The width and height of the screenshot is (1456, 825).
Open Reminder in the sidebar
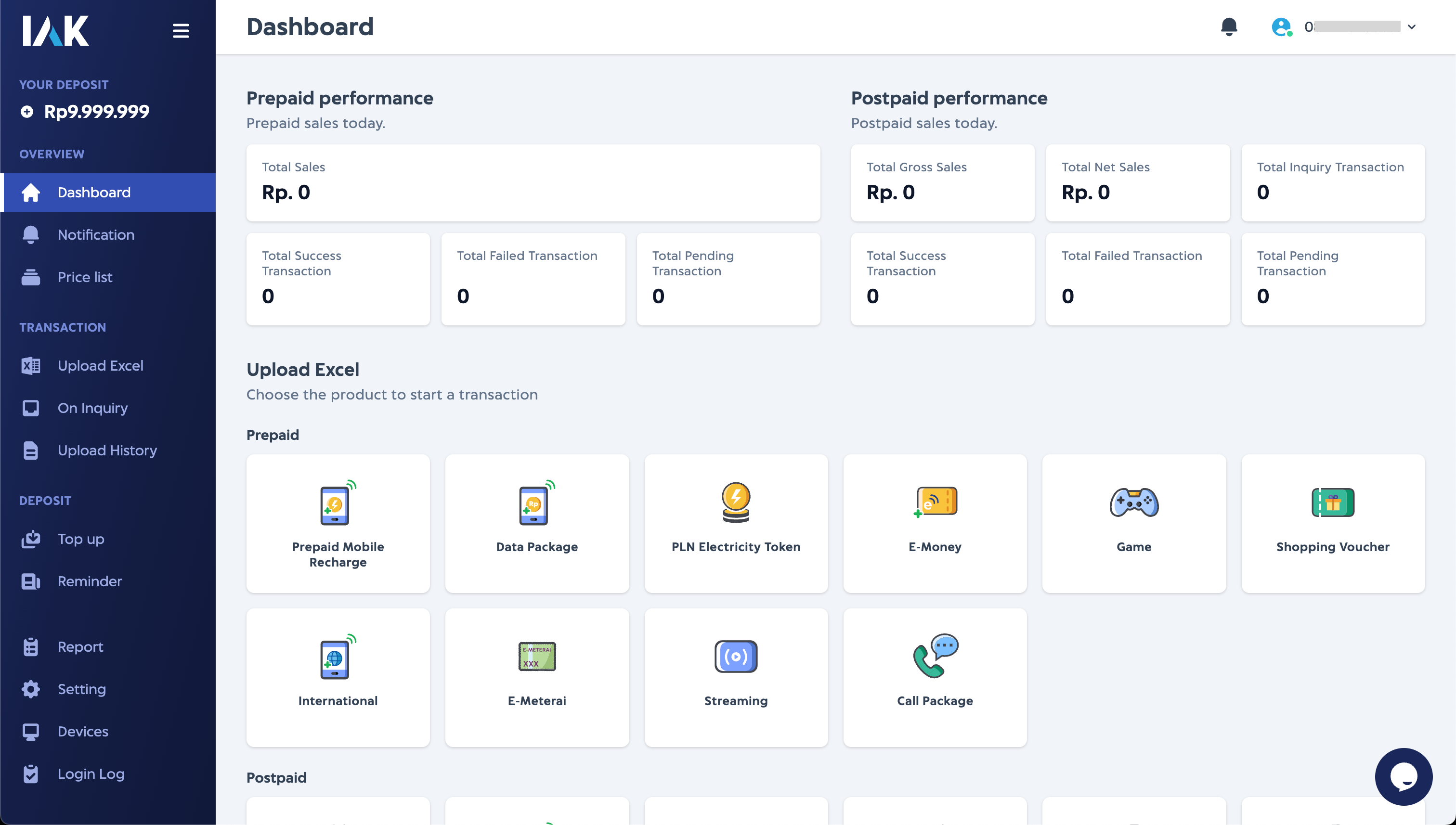click(x=108, y=581)
